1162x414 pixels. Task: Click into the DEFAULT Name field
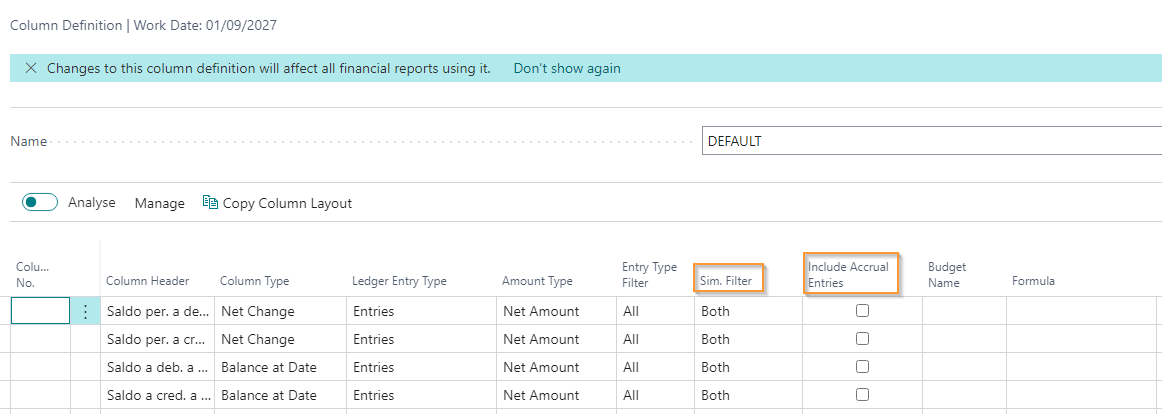pyautogui.click(x=932, y=141)
